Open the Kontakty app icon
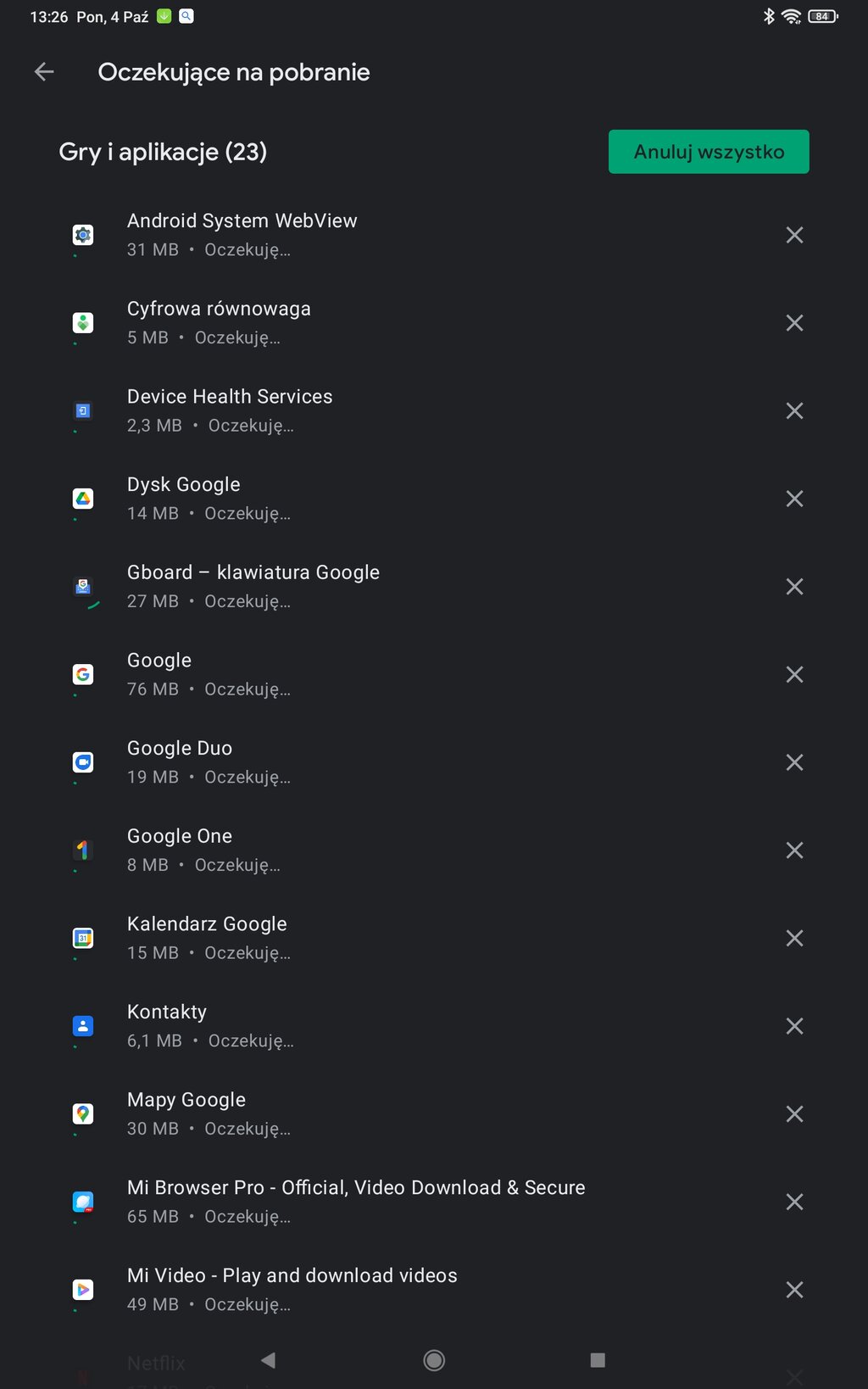Image resolution: width=868 pixels, height=1389 pixels. (83, 1026)
